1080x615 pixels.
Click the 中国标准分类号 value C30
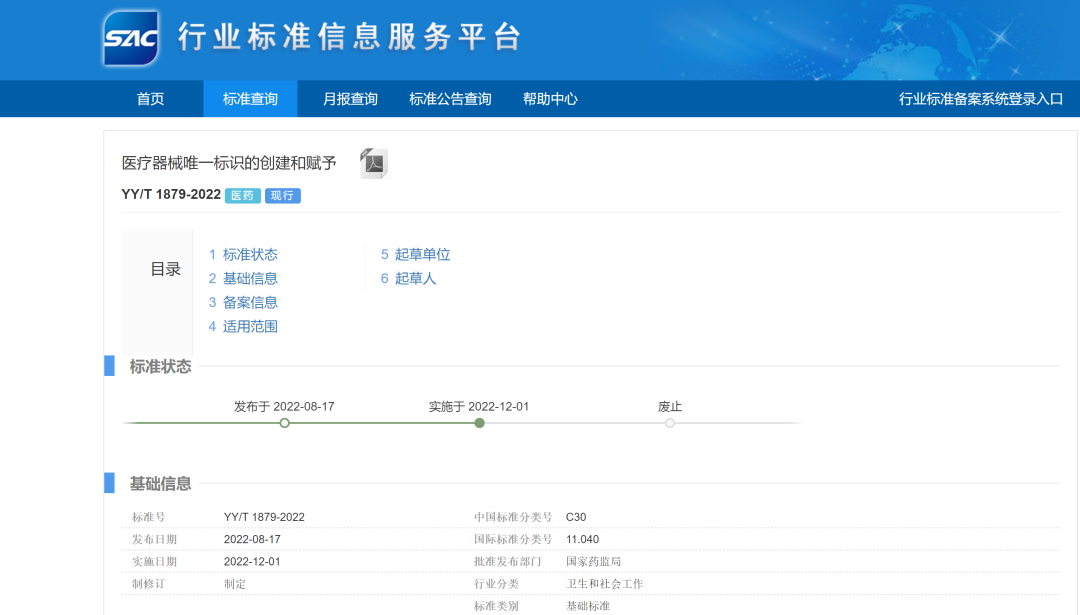click(x=576, y=517)
